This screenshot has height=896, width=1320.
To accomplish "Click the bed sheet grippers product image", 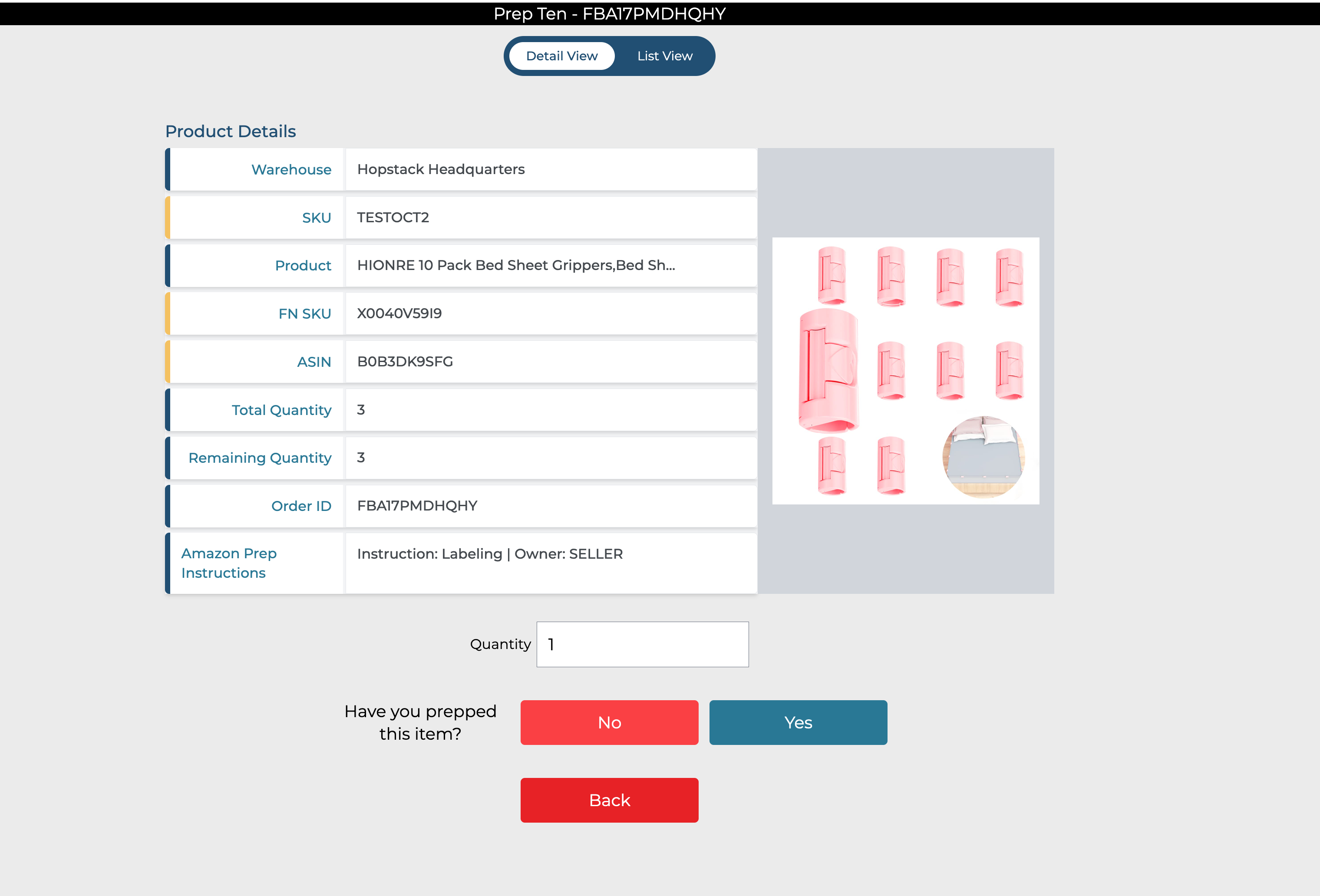I will (905, 371).
